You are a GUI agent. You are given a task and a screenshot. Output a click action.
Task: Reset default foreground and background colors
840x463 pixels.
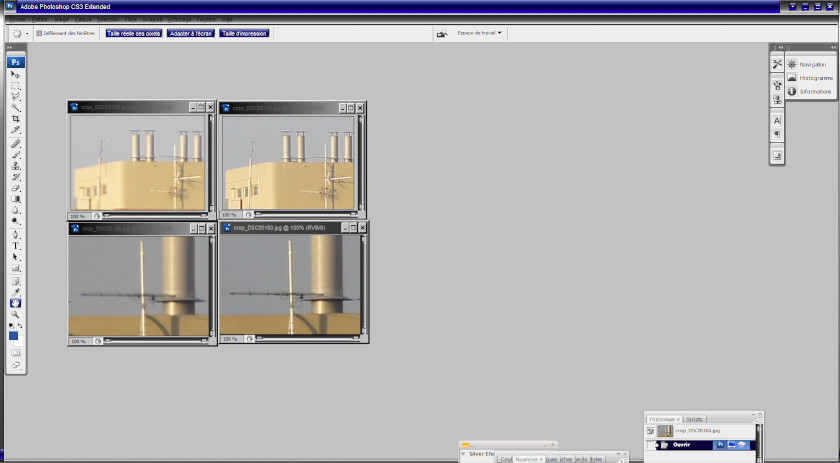click(11, 325)
